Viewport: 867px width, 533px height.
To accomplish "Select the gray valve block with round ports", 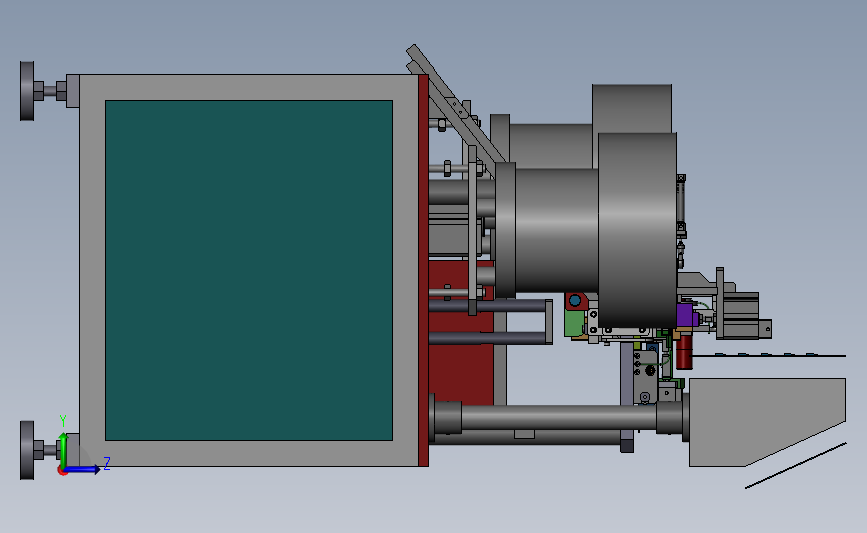I will (x=645, y=375).
